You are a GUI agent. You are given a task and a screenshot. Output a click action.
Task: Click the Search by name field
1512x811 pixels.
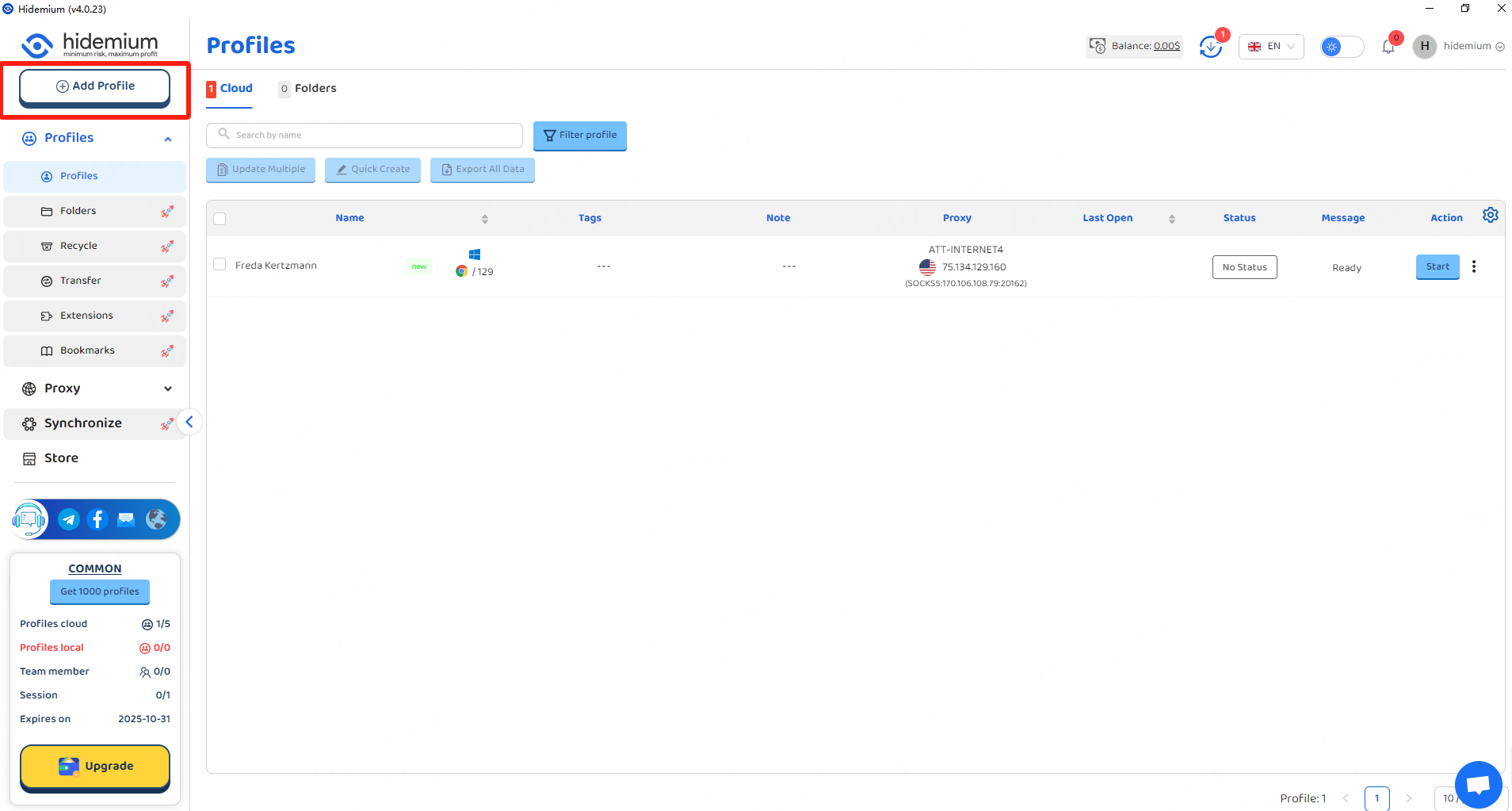click(365, 135)
